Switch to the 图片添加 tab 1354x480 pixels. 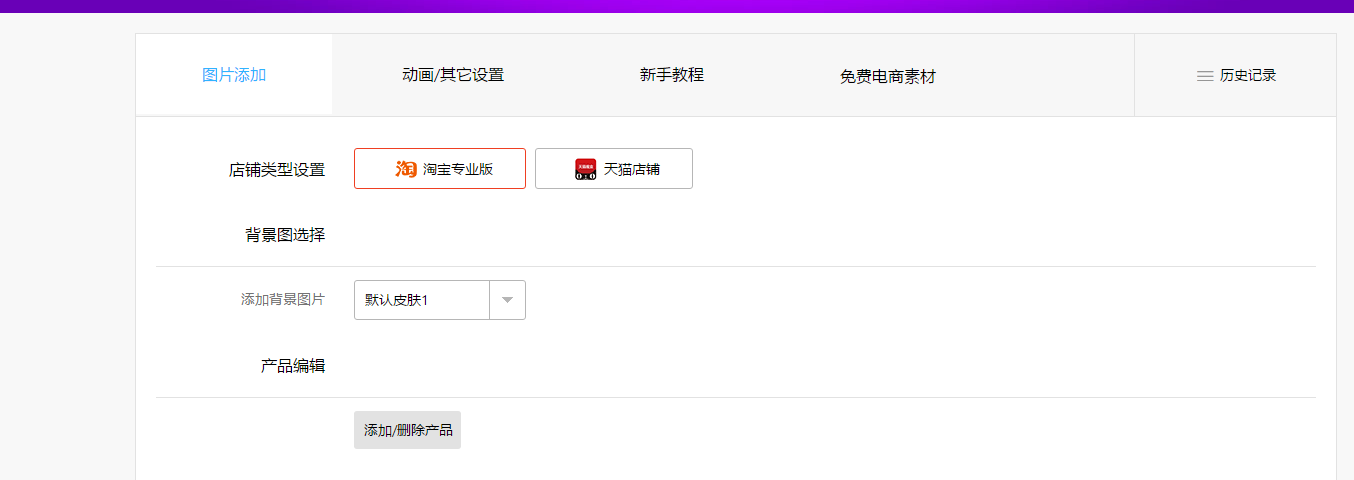234,75
